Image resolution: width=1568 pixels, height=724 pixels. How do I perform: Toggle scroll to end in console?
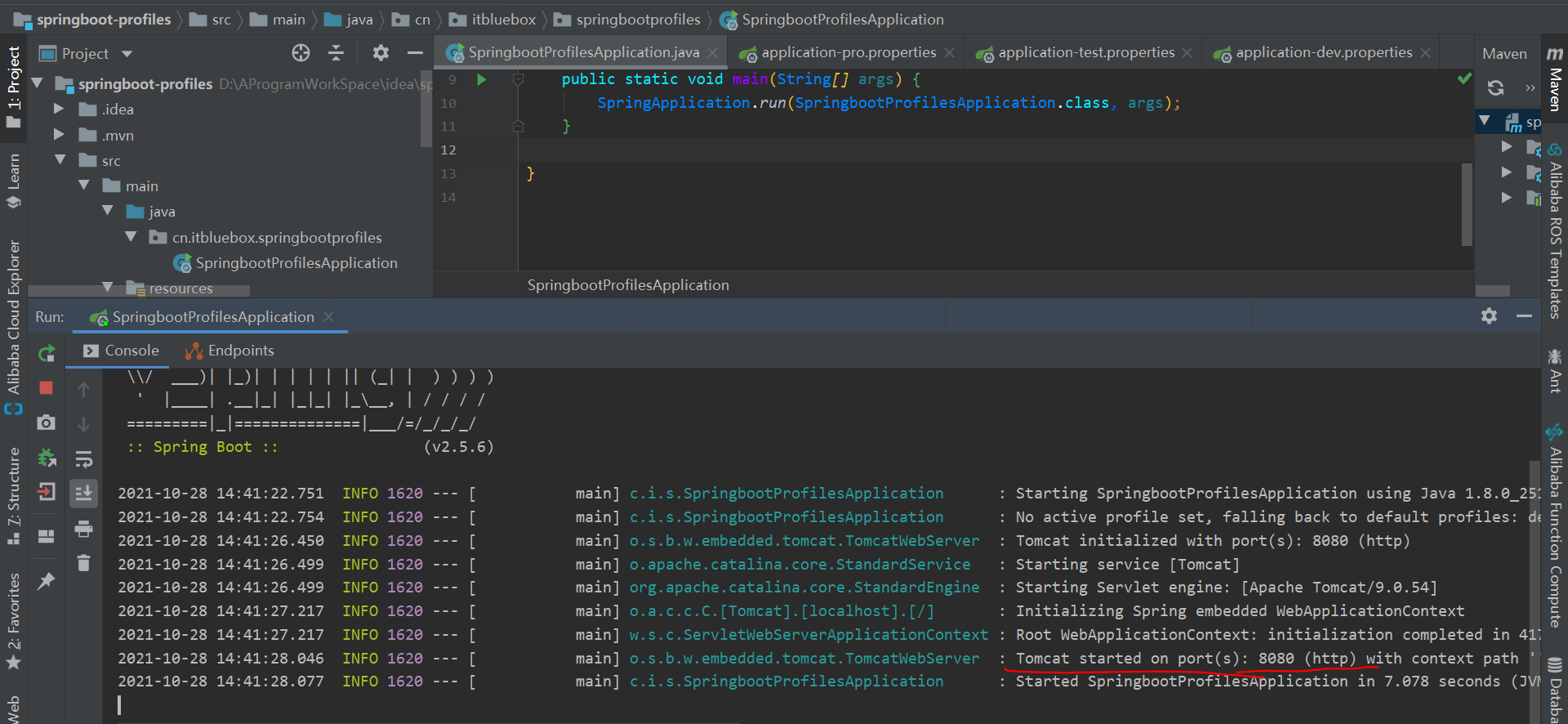(x=83, y=494)
